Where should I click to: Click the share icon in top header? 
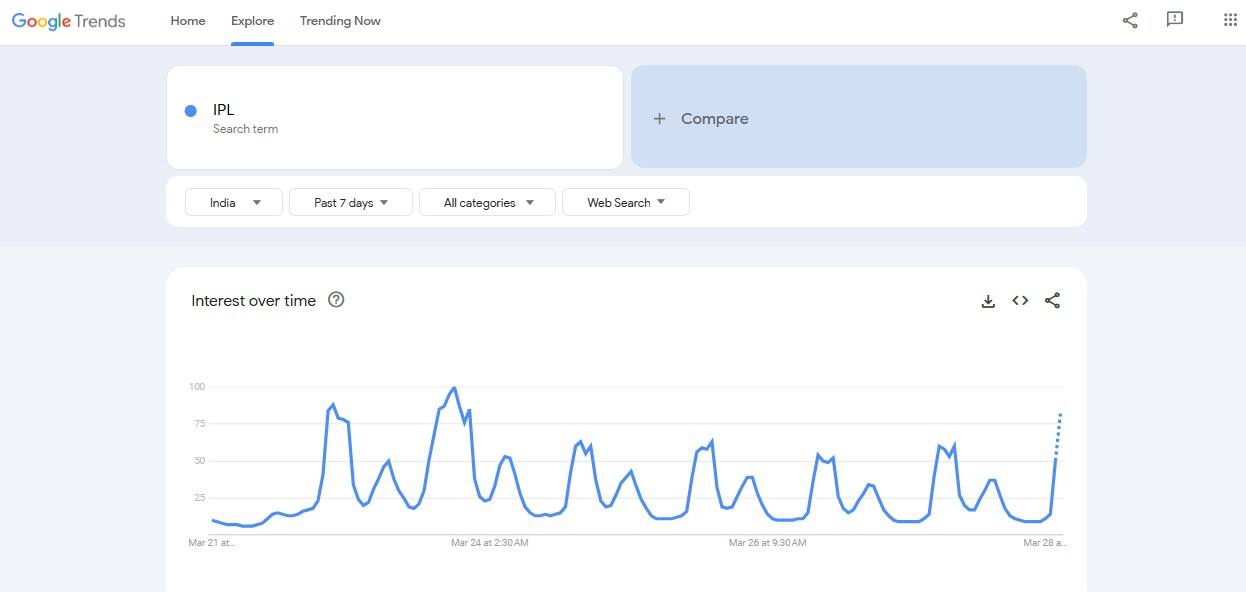coord(1130,20)
